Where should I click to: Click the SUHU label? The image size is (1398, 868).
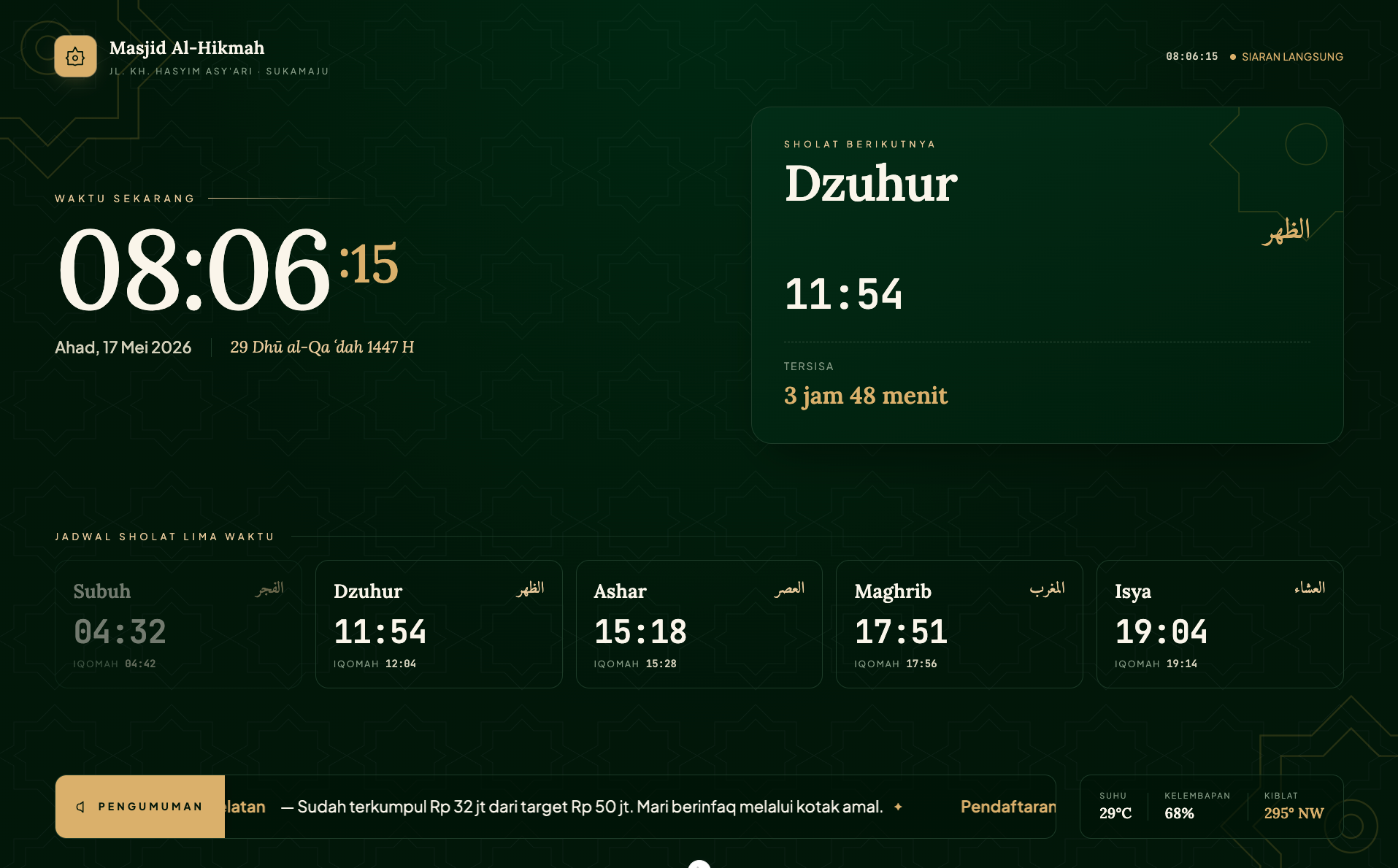point(1113,796)
